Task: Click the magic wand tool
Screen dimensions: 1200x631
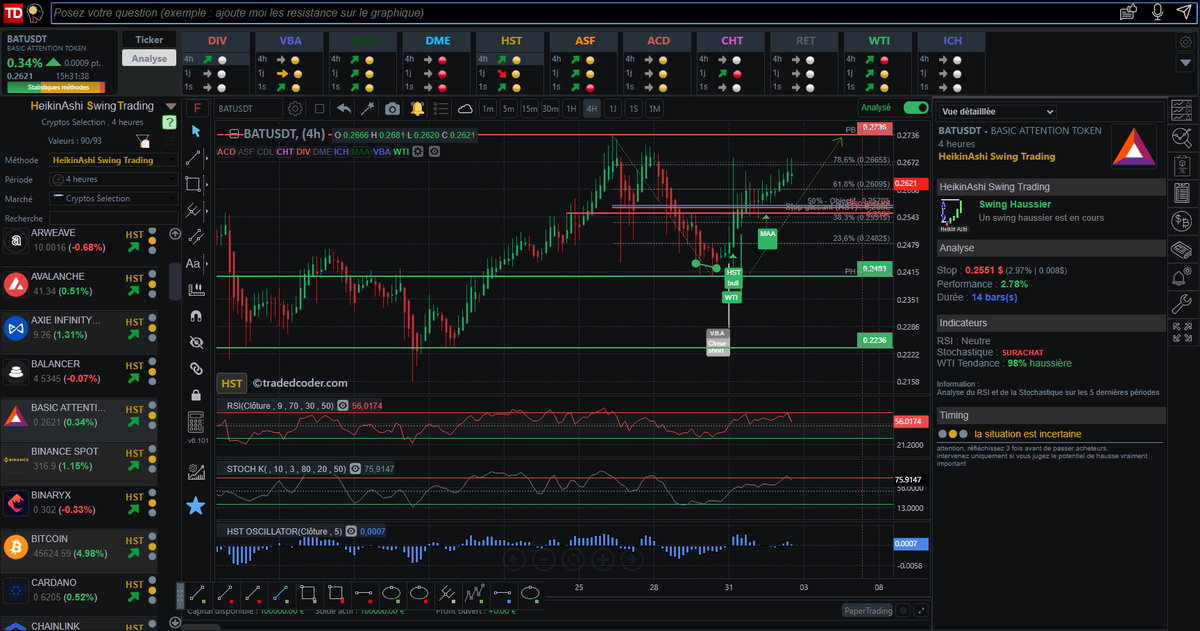Action: 367,108
